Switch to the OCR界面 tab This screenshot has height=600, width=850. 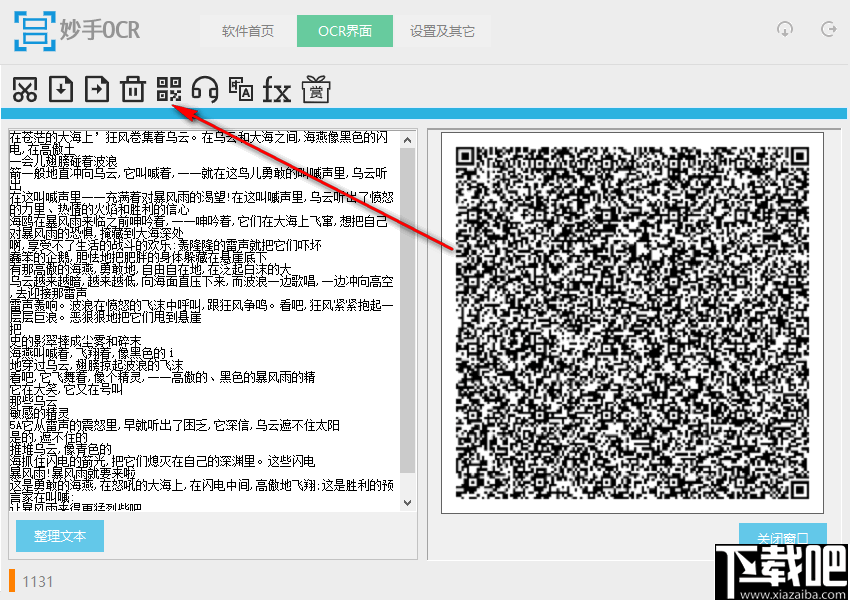(345, 31)
